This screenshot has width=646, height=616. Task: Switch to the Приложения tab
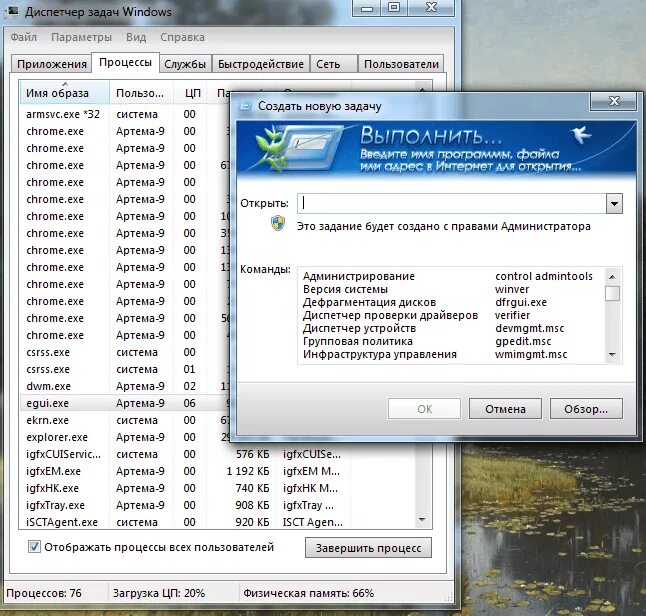click(51, 64)
